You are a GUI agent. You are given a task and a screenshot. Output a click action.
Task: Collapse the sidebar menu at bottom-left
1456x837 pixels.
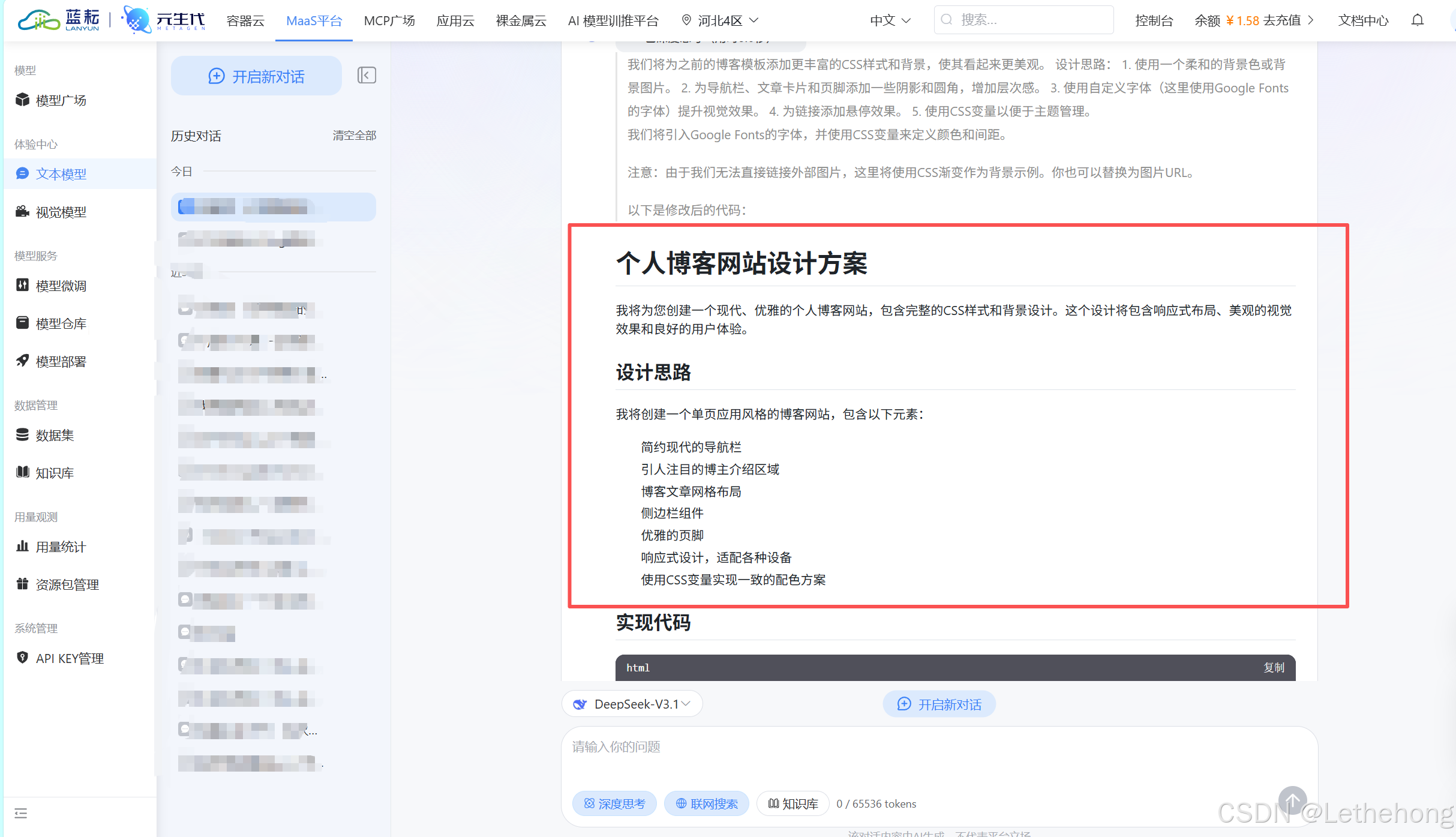pyautogui.click(x=21, y=814)
